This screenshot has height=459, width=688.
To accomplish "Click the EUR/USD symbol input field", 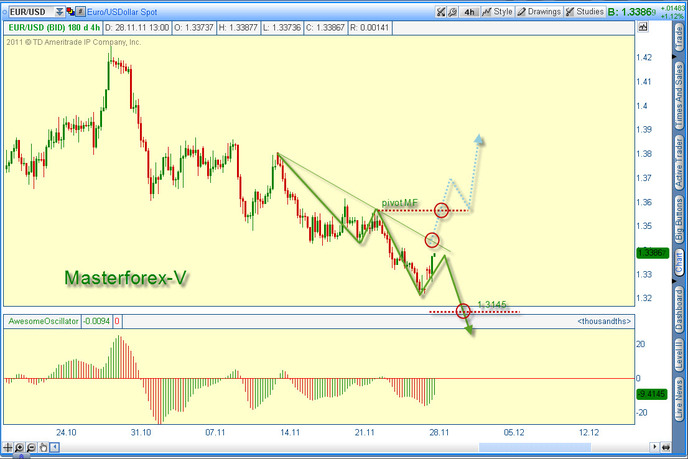I will 32,12.
